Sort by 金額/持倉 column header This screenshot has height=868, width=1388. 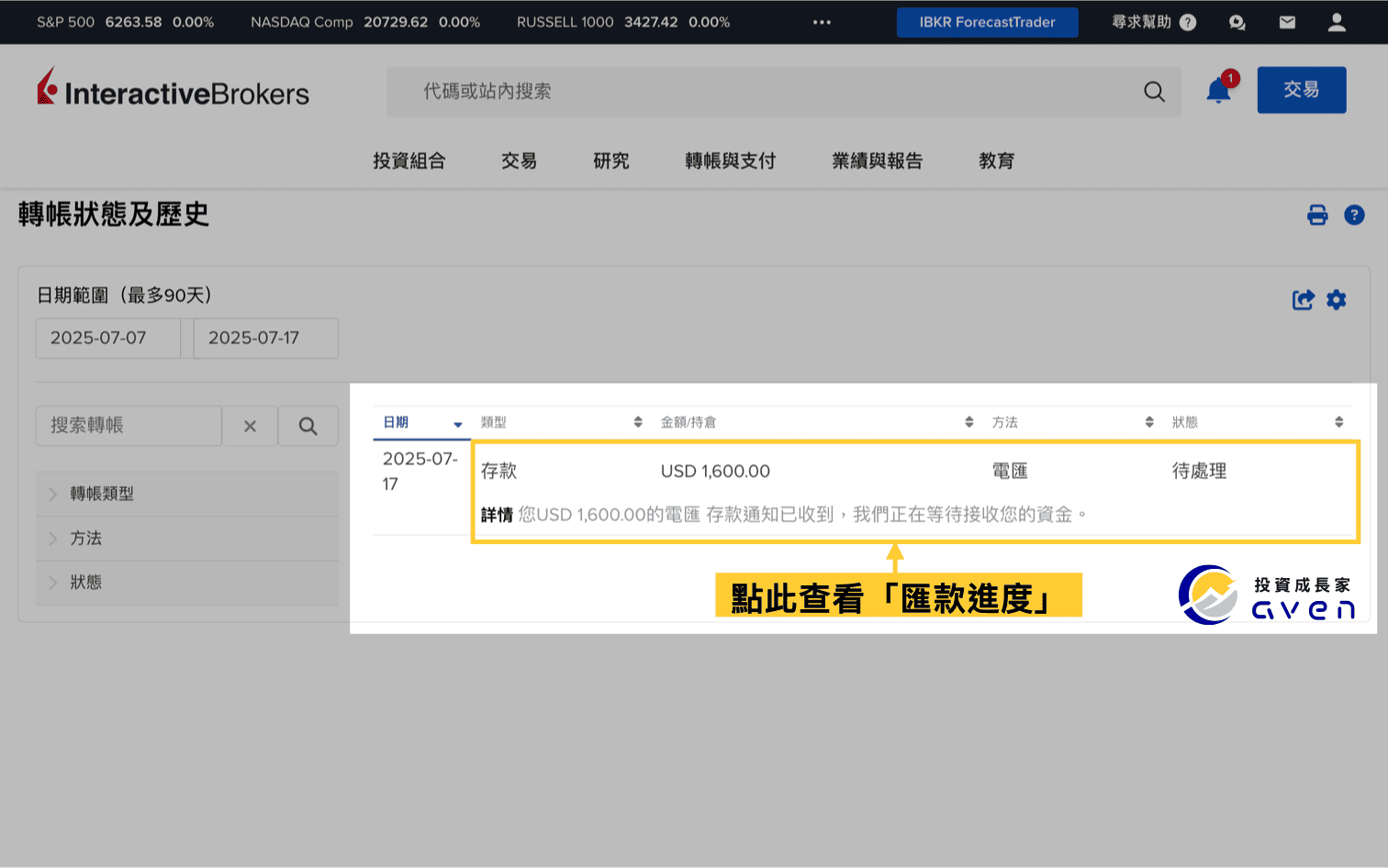(817, 422)
